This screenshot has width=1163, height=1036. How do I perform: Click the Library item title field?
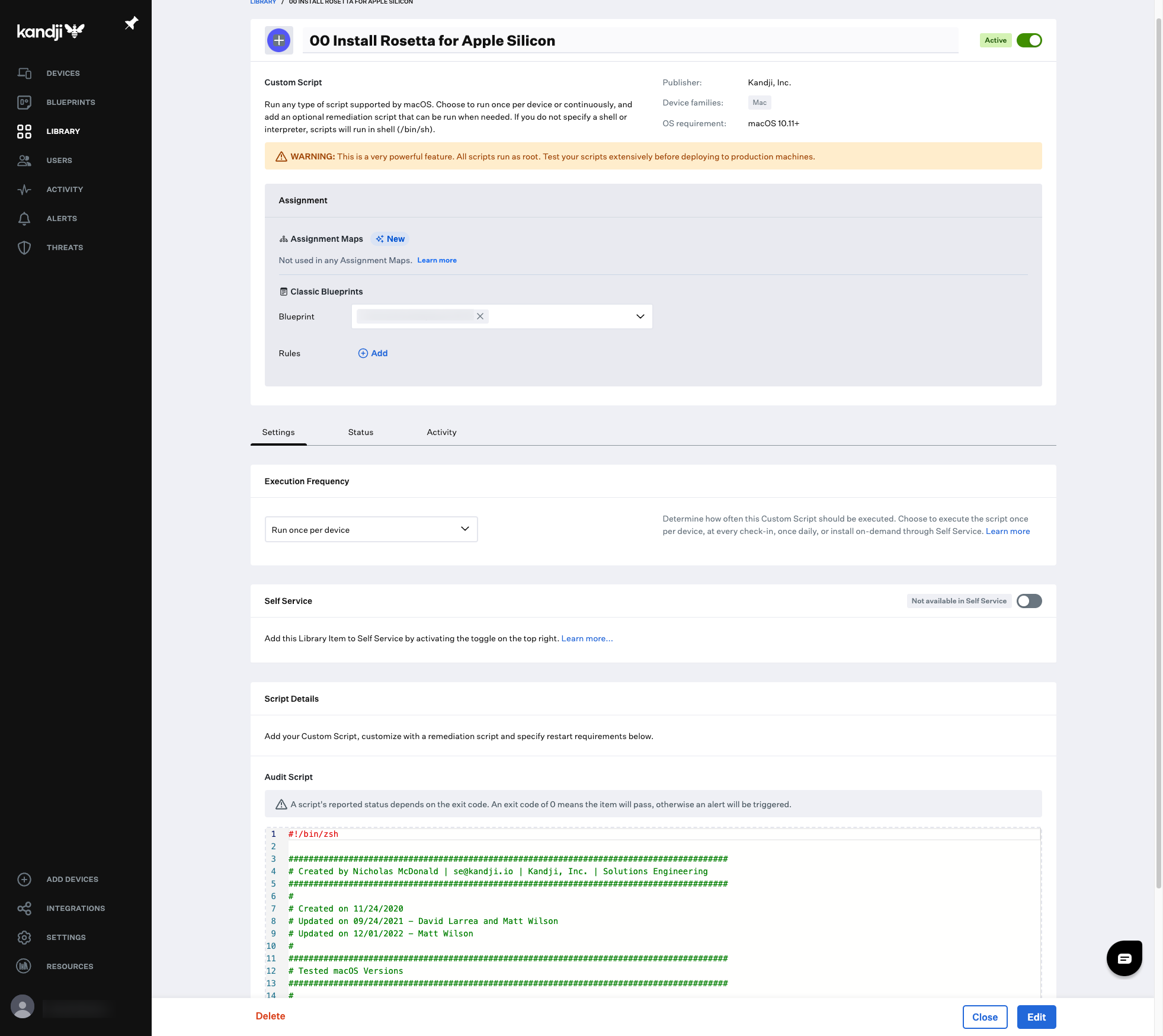pyautogui.click(x=629, y=40)
